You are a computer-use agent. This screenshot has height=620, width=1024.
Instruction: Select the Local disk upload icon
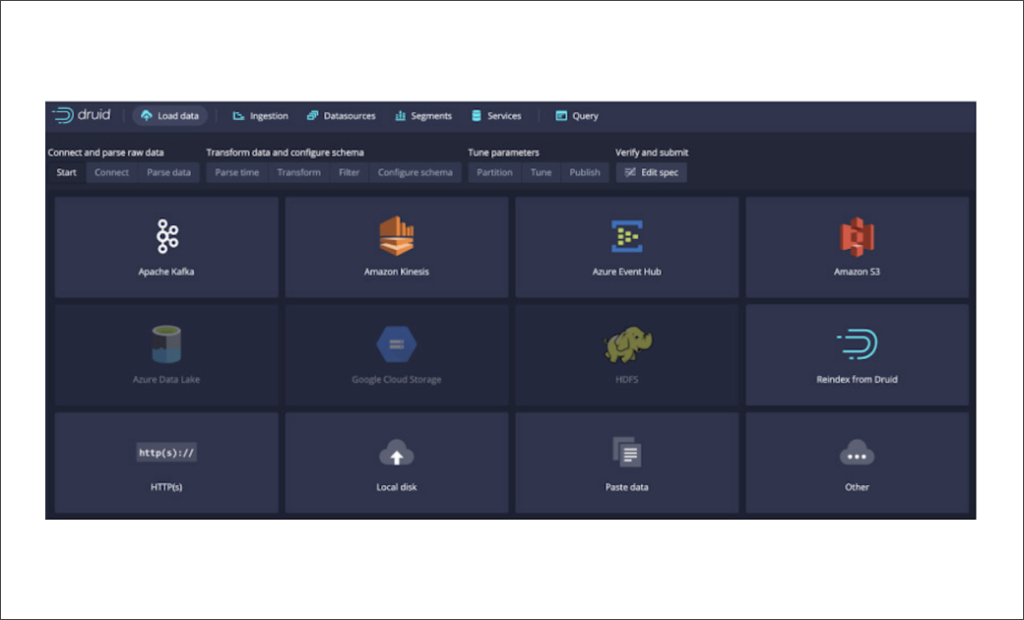click(396, 452)
